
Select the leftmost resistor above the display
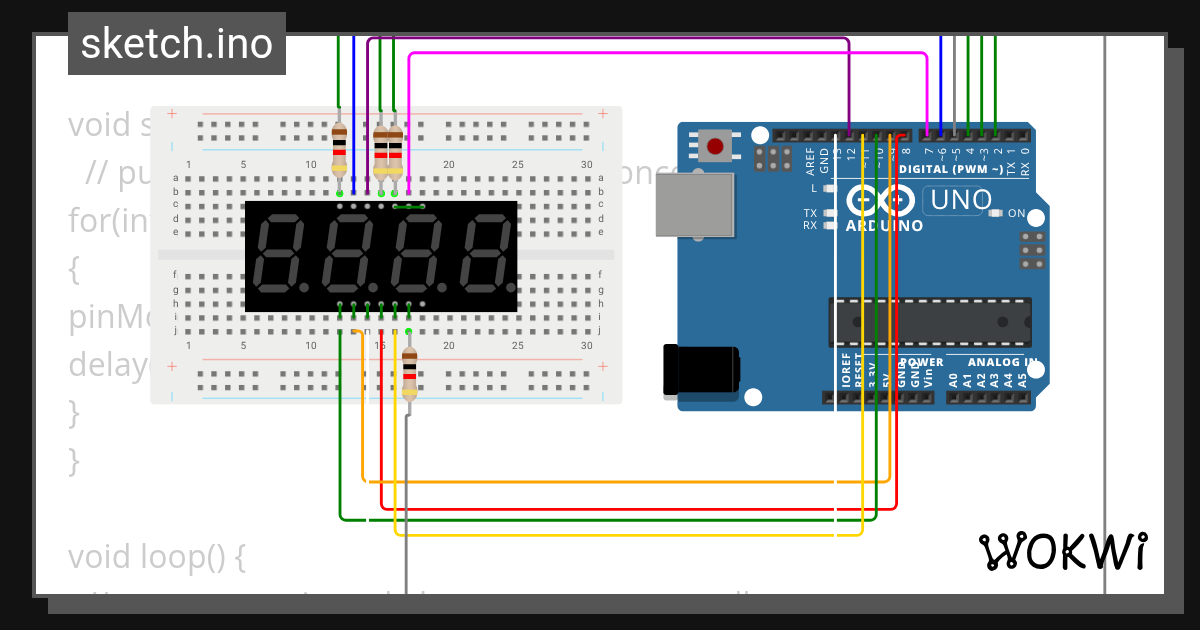point(339,148)
